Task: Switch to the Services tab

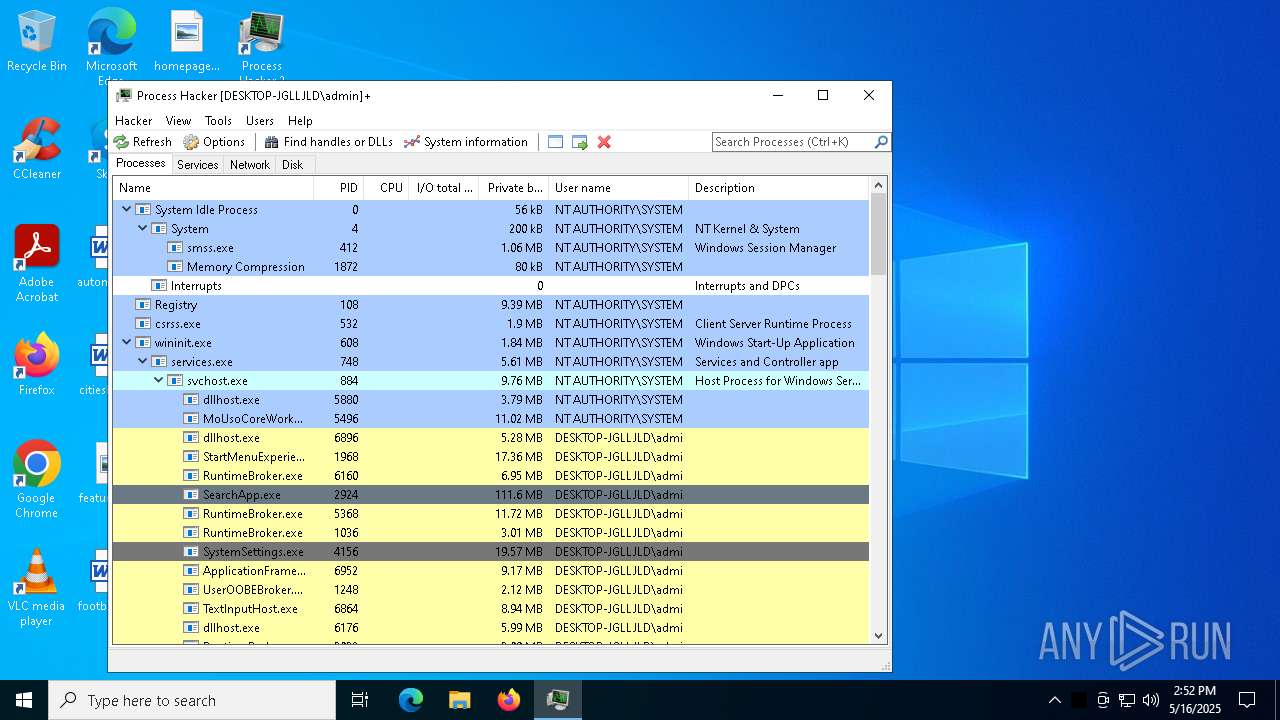Action: coord(198,165)
